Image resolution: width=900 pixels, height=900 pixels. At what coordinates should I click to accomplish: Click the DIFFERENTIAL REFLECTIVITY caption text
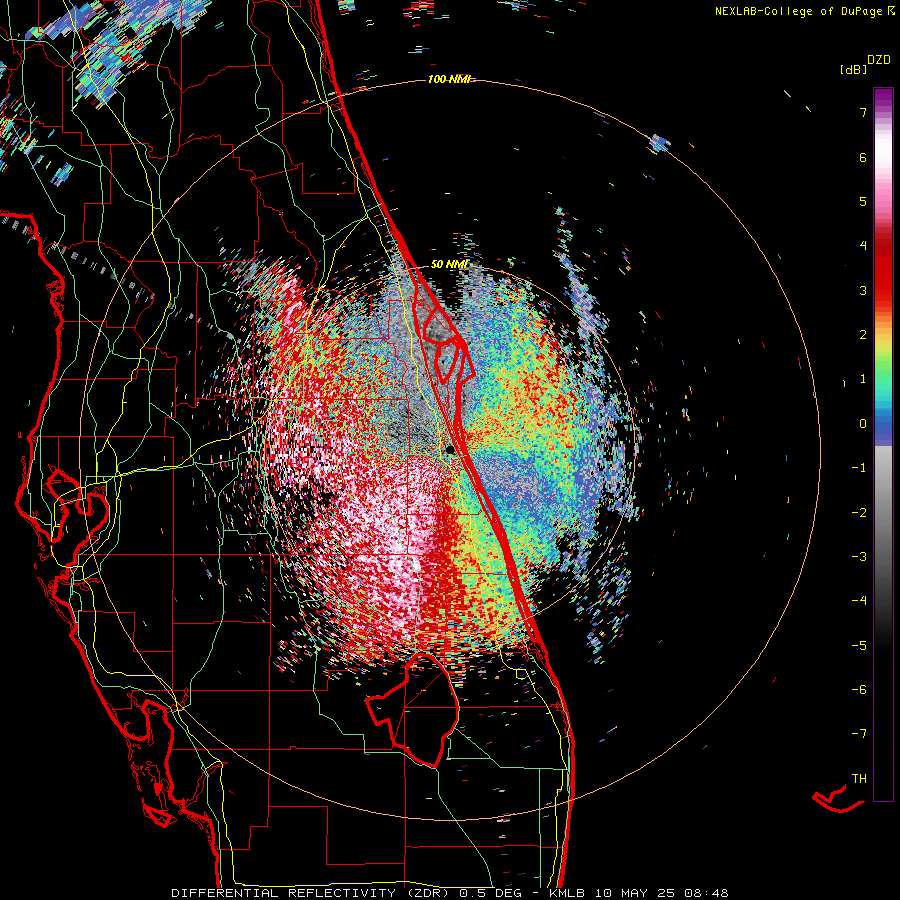click(x=284, y=893)
